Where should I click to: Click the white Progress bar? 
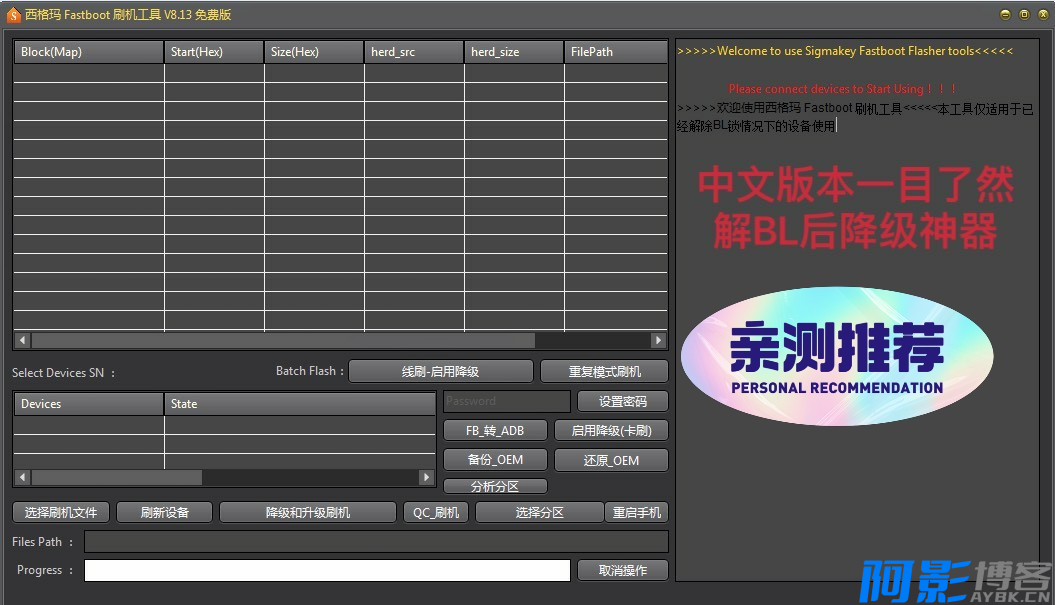point(328,570)
